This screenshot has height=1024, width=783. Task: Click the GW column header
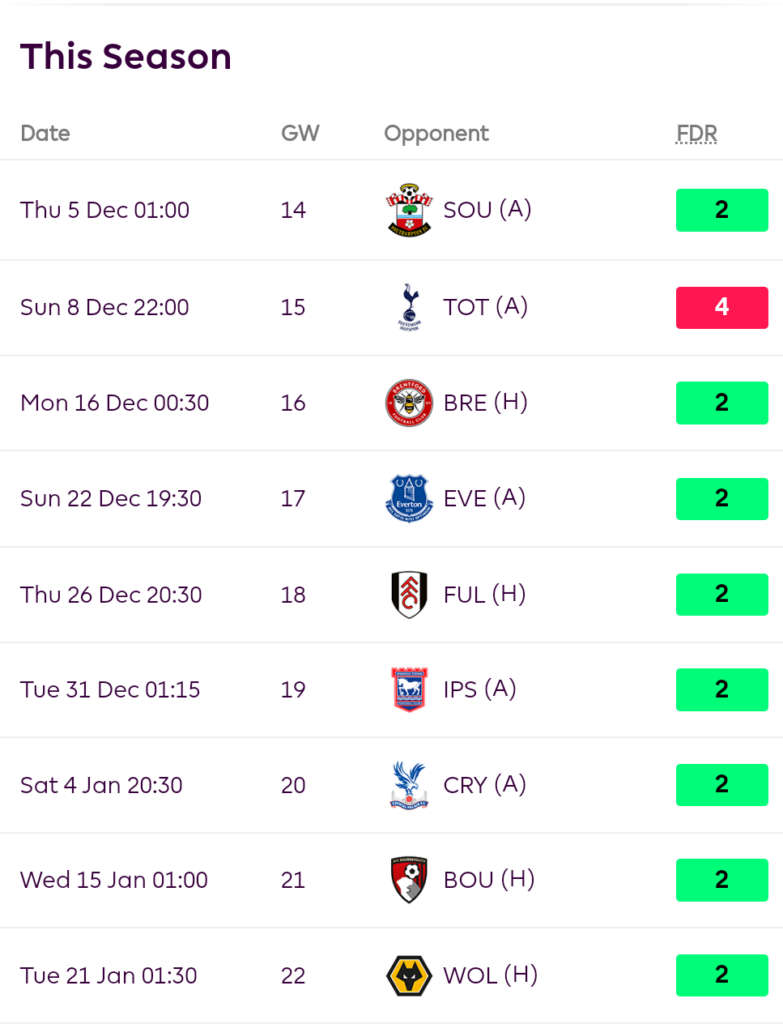coord(300,133)
